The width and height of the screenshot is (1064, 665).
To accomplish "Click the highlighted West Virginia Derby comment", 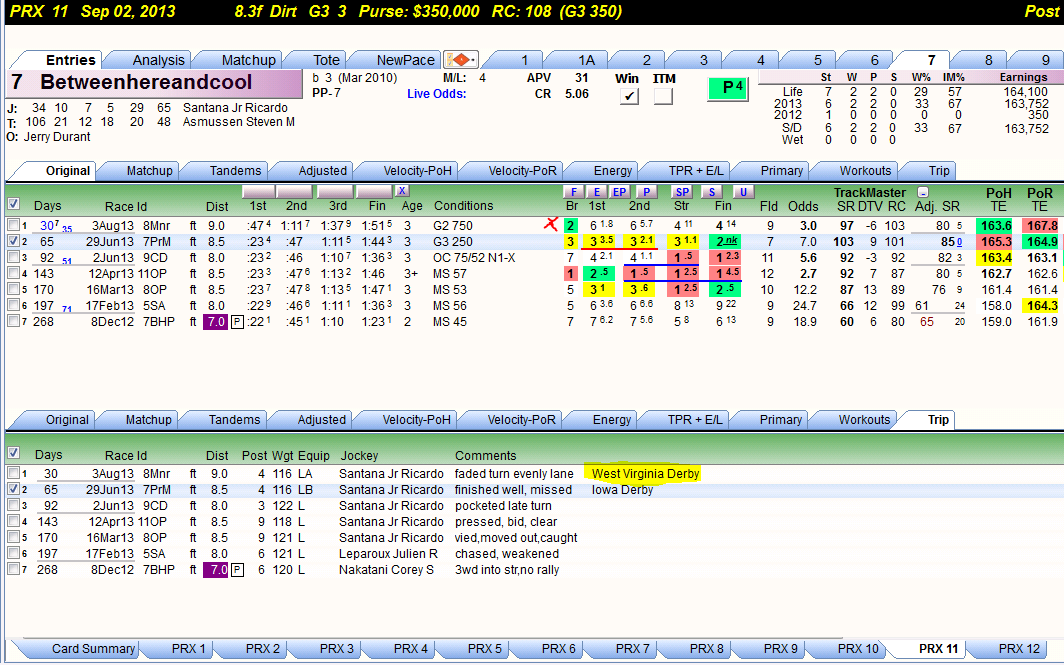I will pyautogui.click(x=645, y=474).
